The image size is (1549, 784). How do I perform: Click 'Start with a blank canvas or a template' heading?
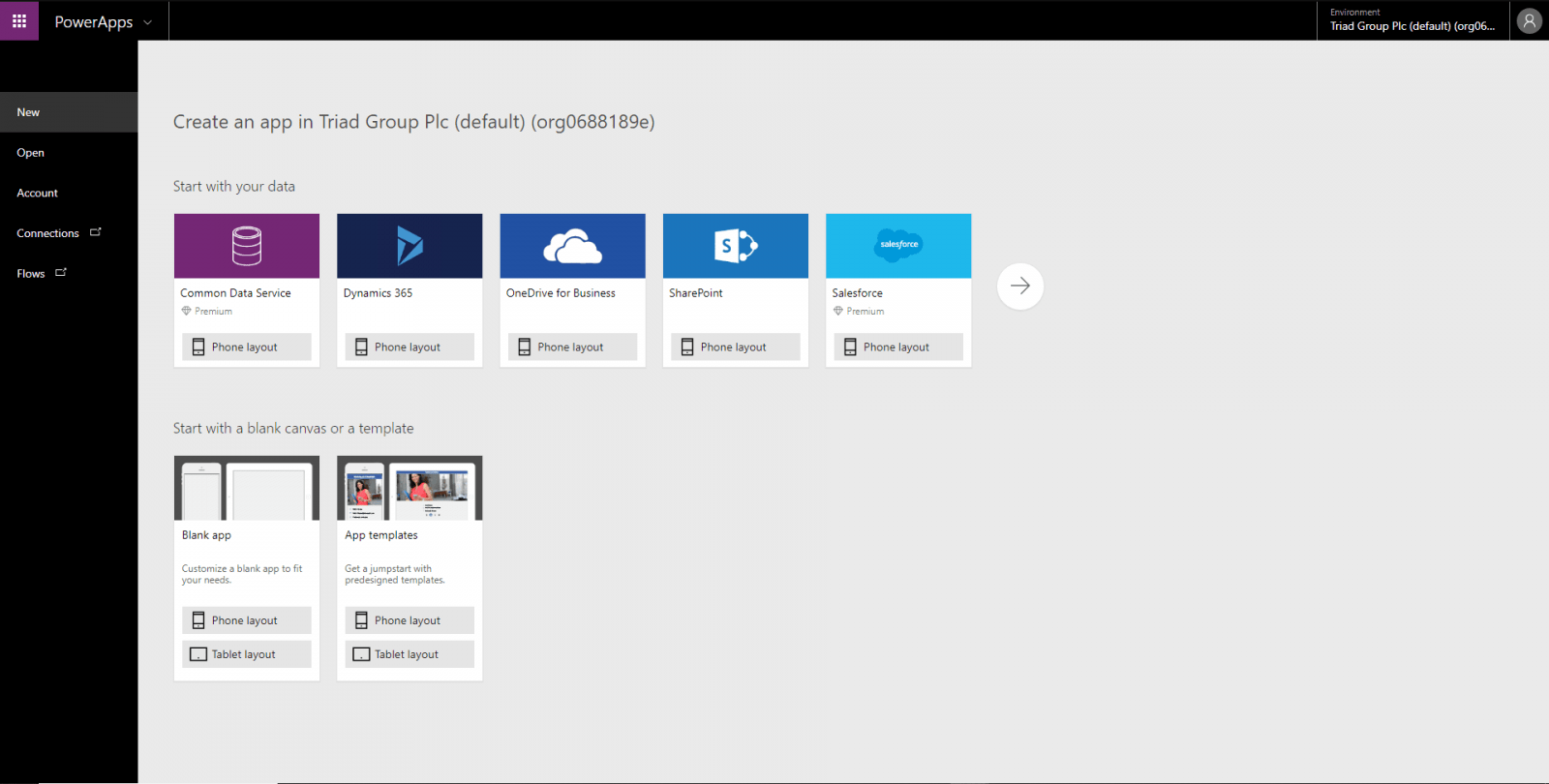click(293, 428)
